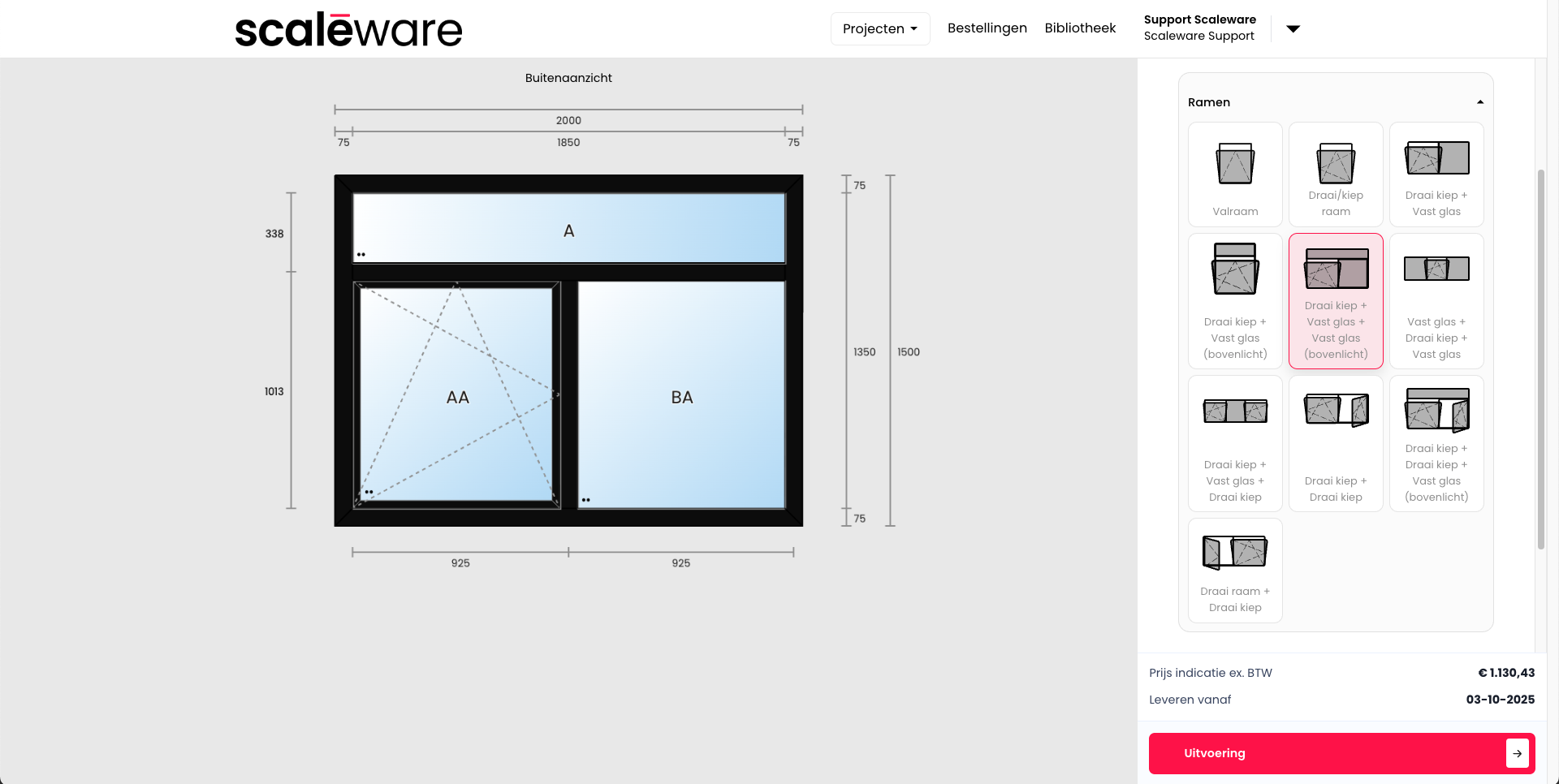Open the Projecten dropdown

(x=880, y=28)
